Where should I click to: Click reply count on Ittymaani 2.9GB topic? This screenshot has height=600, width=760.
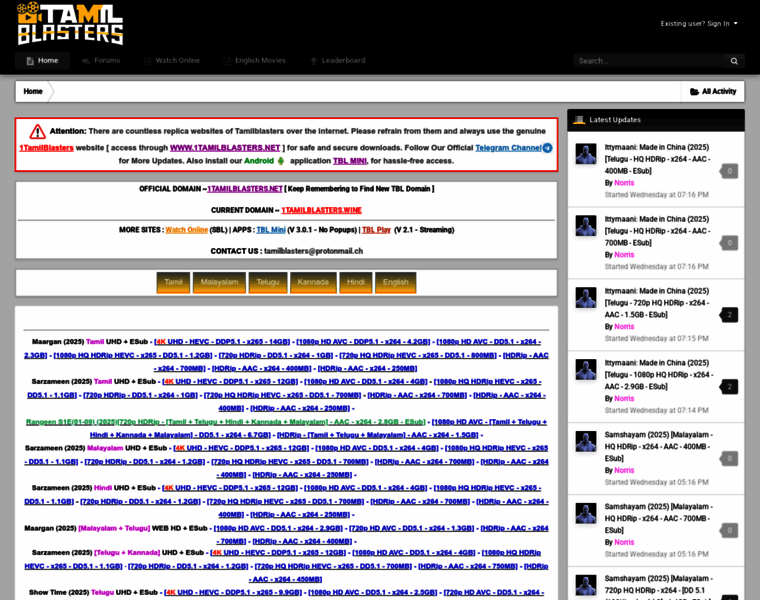[x=729, y=387]
